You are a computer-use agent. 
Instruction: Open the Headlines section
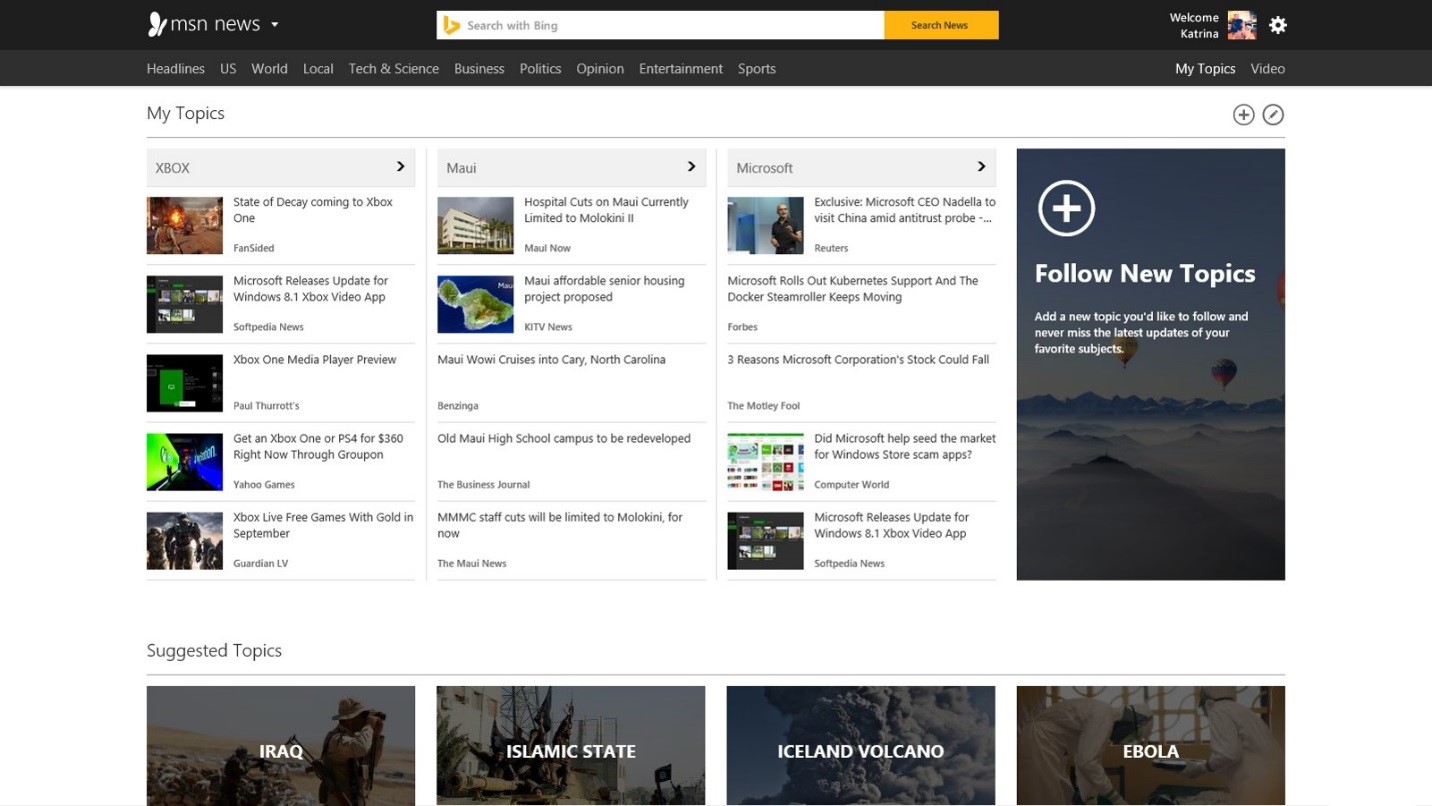click(175, 68)
